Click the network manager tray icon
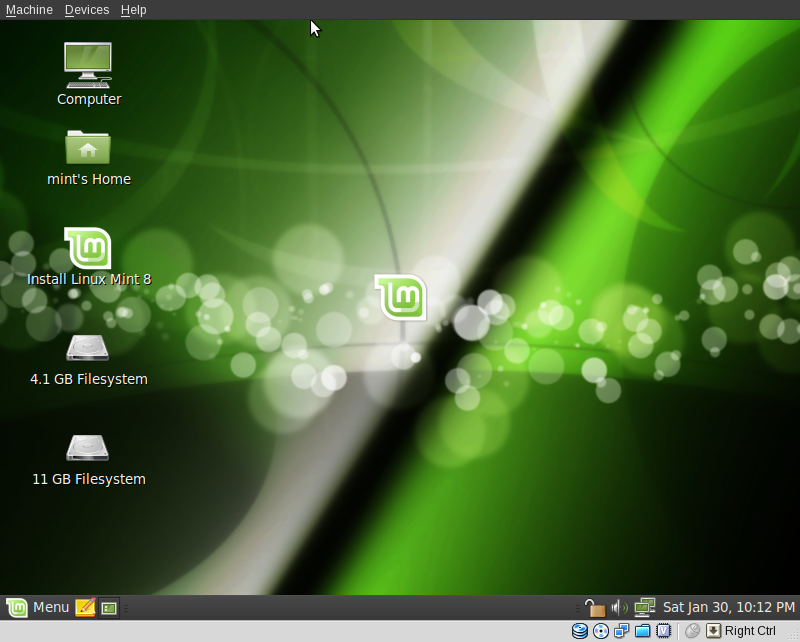Viewport: 800px width, 642px height. pyautogui.click(x=644, y=607)
